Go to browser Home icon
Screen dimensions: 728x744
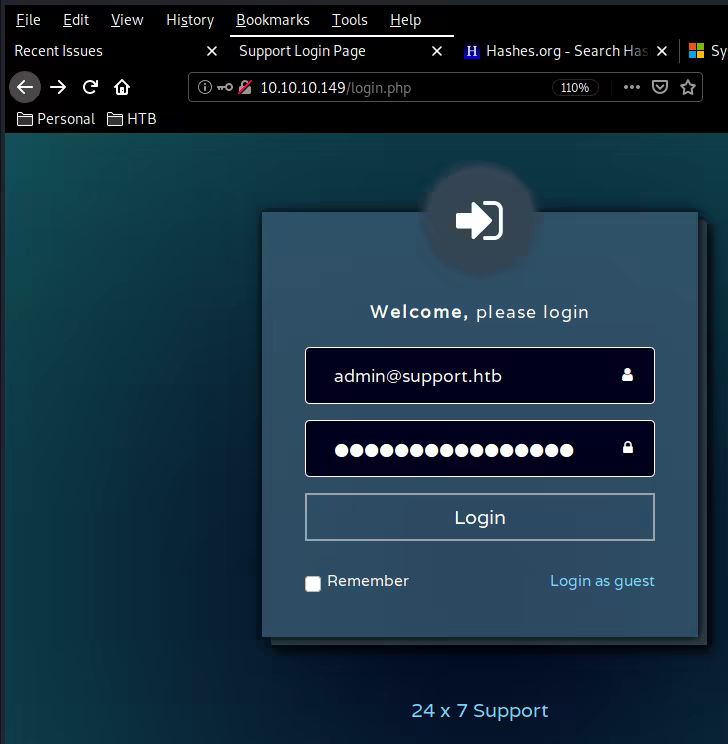(x=122, y=87)
